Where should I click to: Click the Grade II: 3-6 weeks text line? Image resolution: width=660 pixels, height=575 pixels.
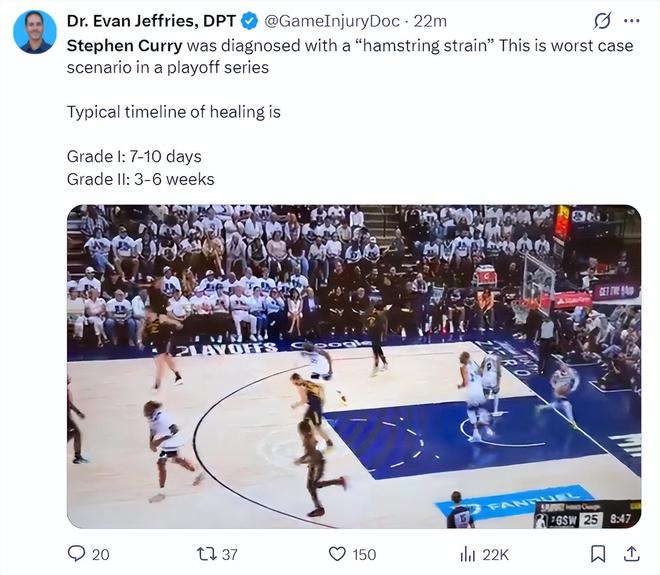point(140,179)
